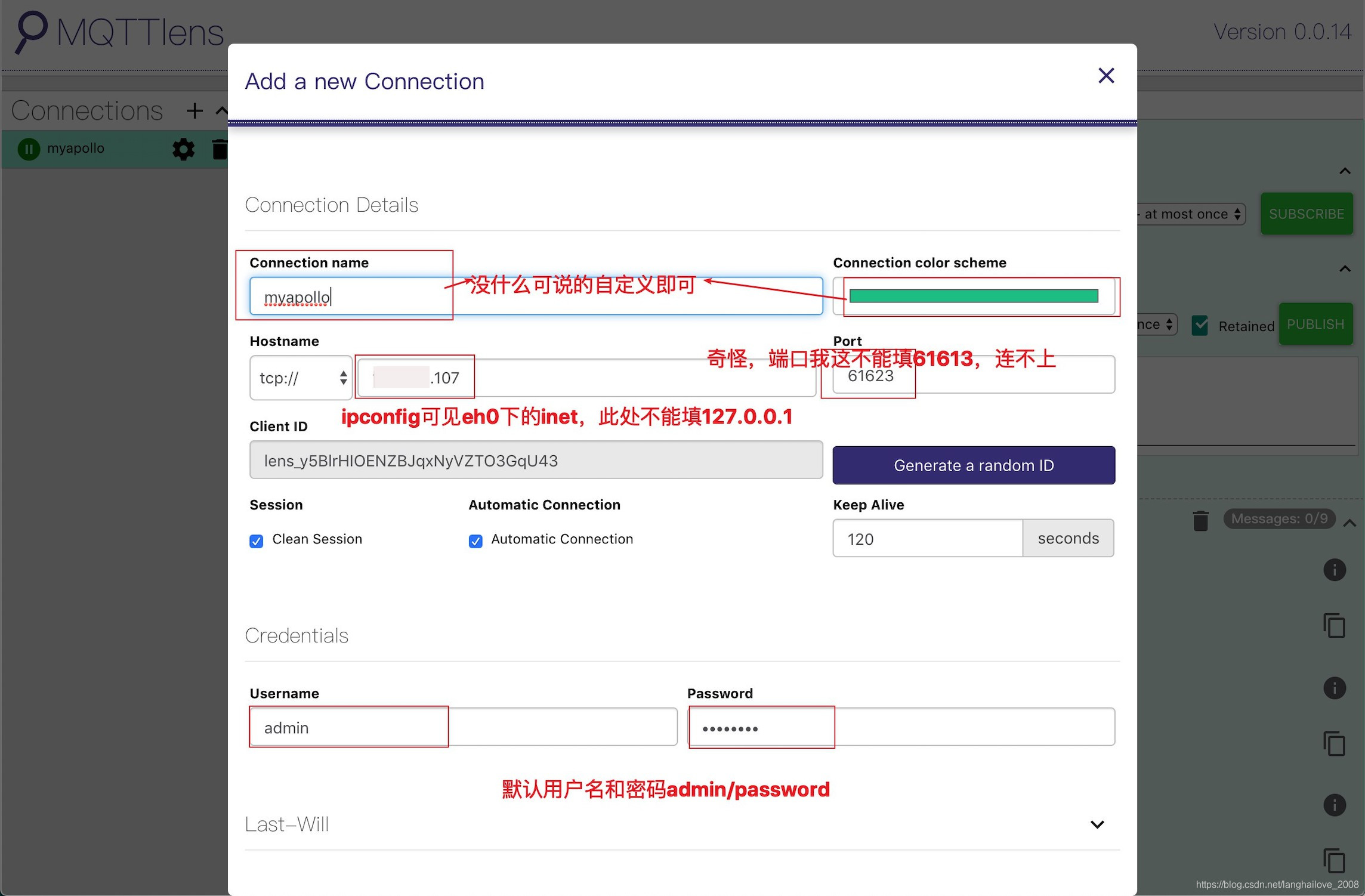Pause the myapollo connection
Image resolution: width=1365 pixels, height=896 pixels.
29,149
